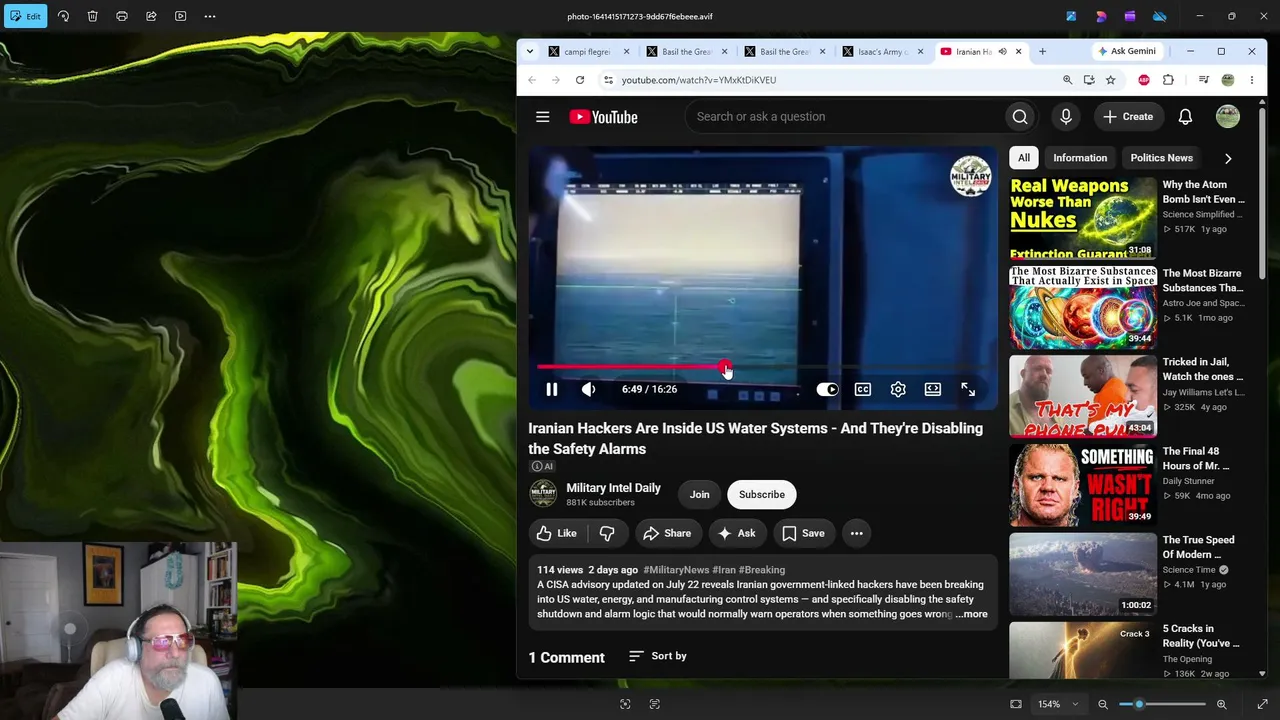Zoom in with Photos plus magnifier
The width and height of the screenshot is (1280, 720).
(1221, 704)
